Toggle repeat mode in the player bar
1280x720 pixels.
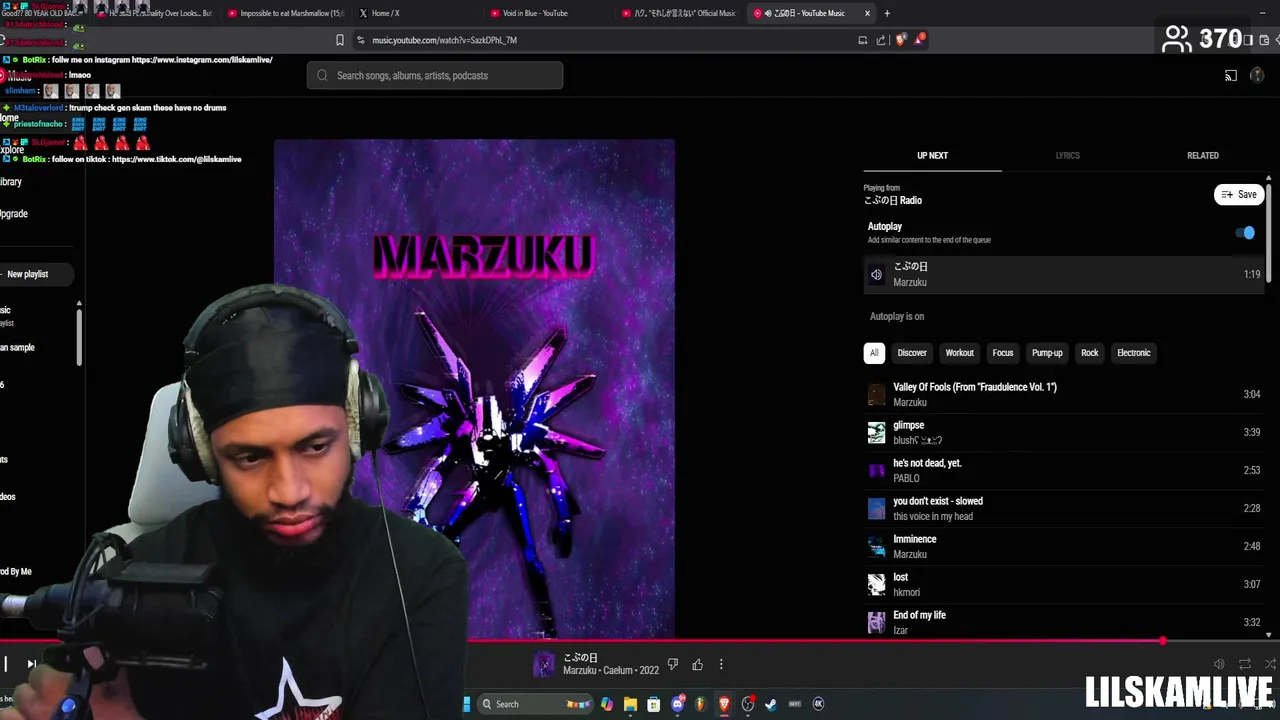pyautogui.click(x=1245, y=664)
